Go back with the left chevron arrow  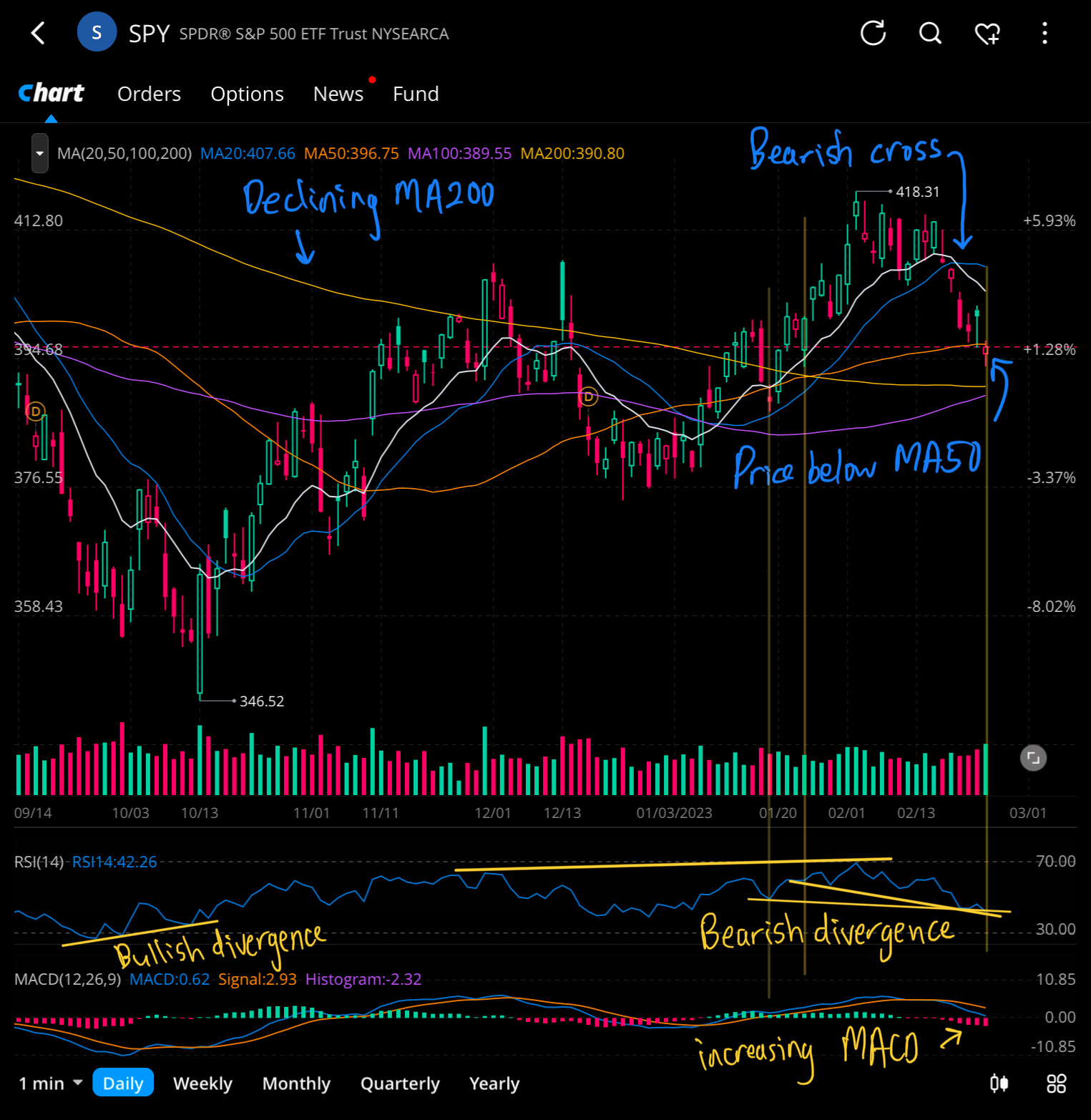[38, 33]
